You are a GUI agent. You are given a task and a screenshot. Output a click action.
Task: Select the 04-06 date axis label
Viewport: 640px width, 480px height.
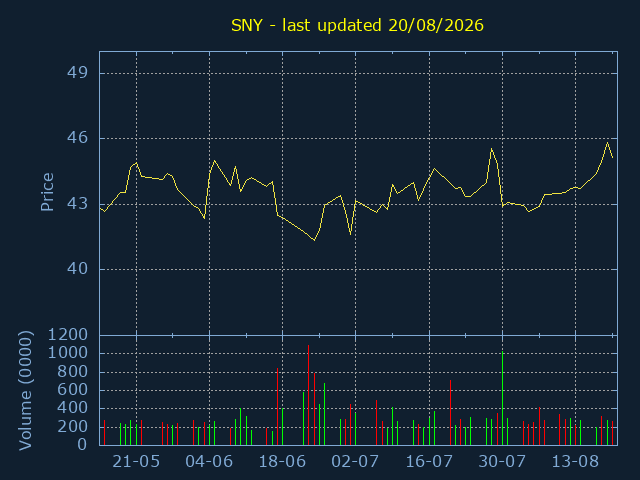click(x=209, y=462)
